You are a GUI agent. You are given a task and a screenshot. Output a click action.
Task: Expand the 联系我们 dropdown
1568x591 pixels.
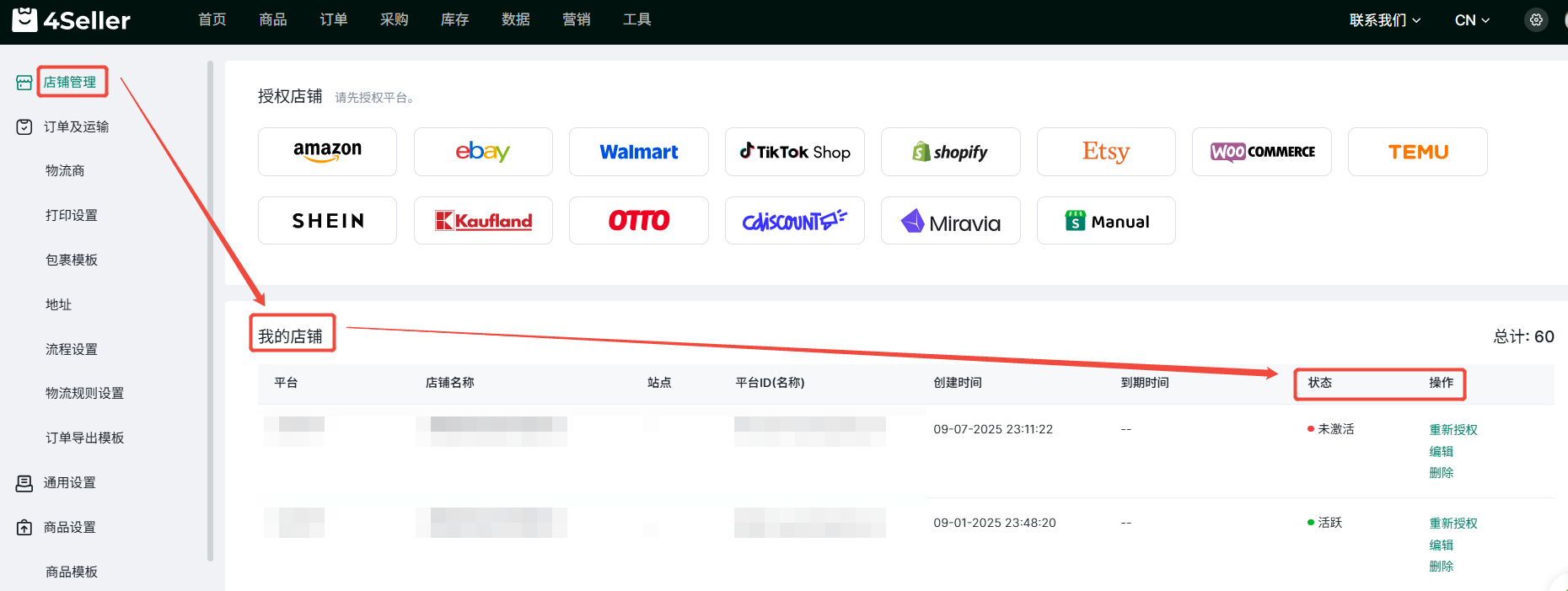[1385, 20]
